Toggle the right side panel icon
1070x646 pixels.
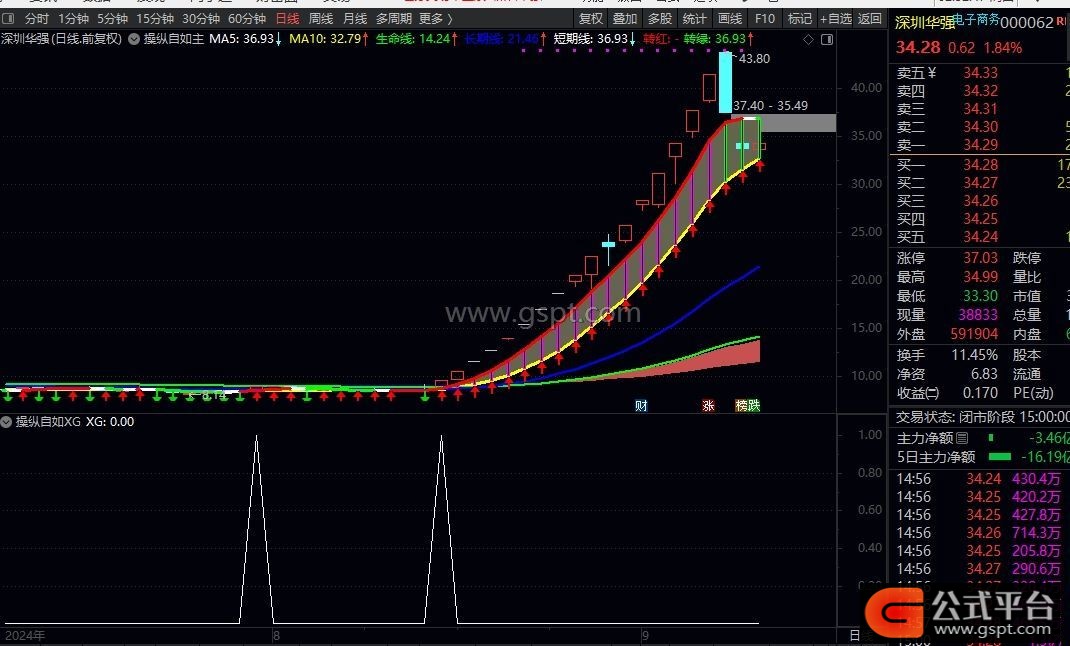(x=826, y=40)
